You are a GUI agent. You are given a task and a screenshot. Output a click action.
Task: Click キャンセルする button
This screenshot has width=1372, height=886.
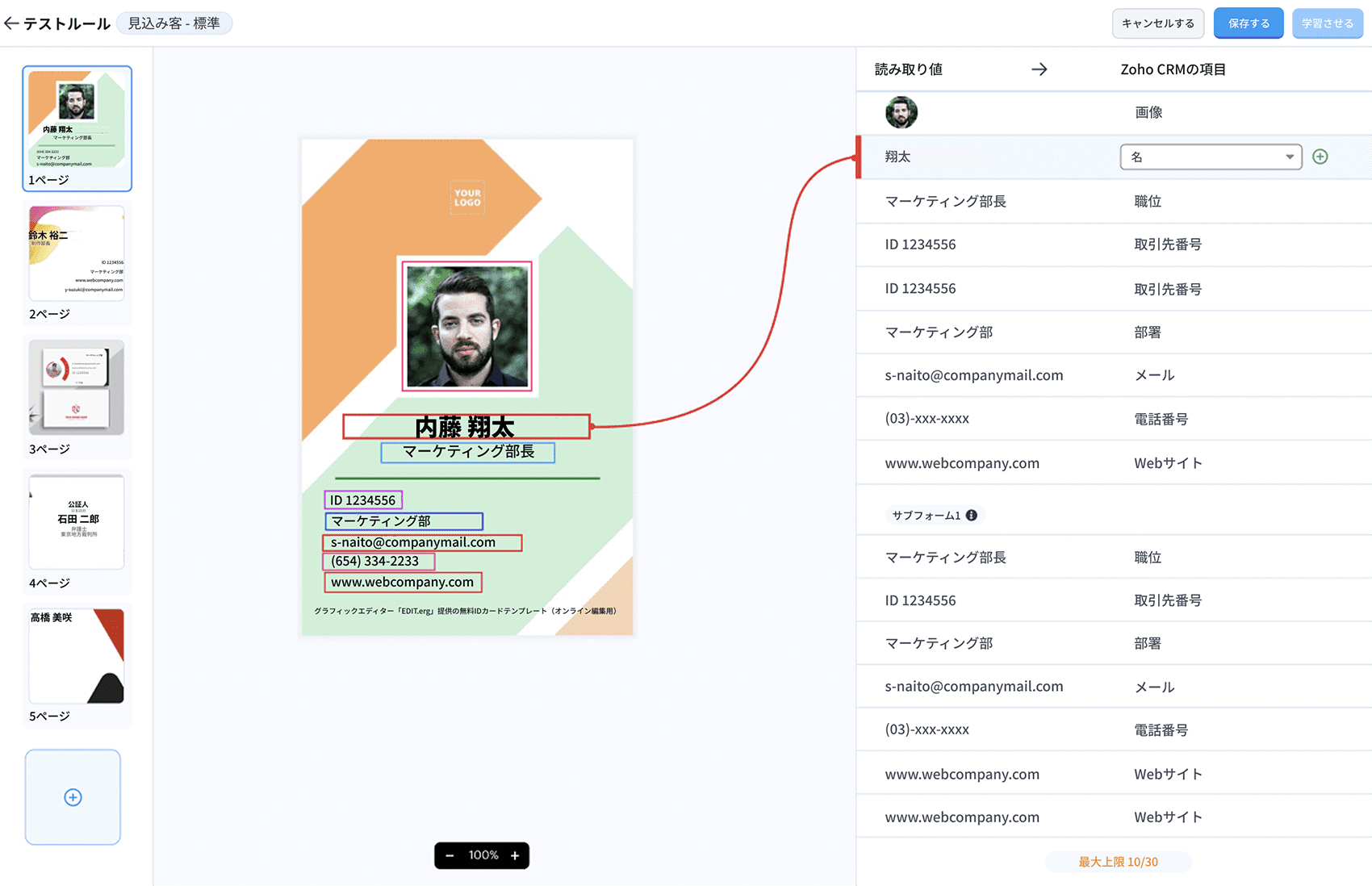pyautogui.click(x=1158, y=23)
